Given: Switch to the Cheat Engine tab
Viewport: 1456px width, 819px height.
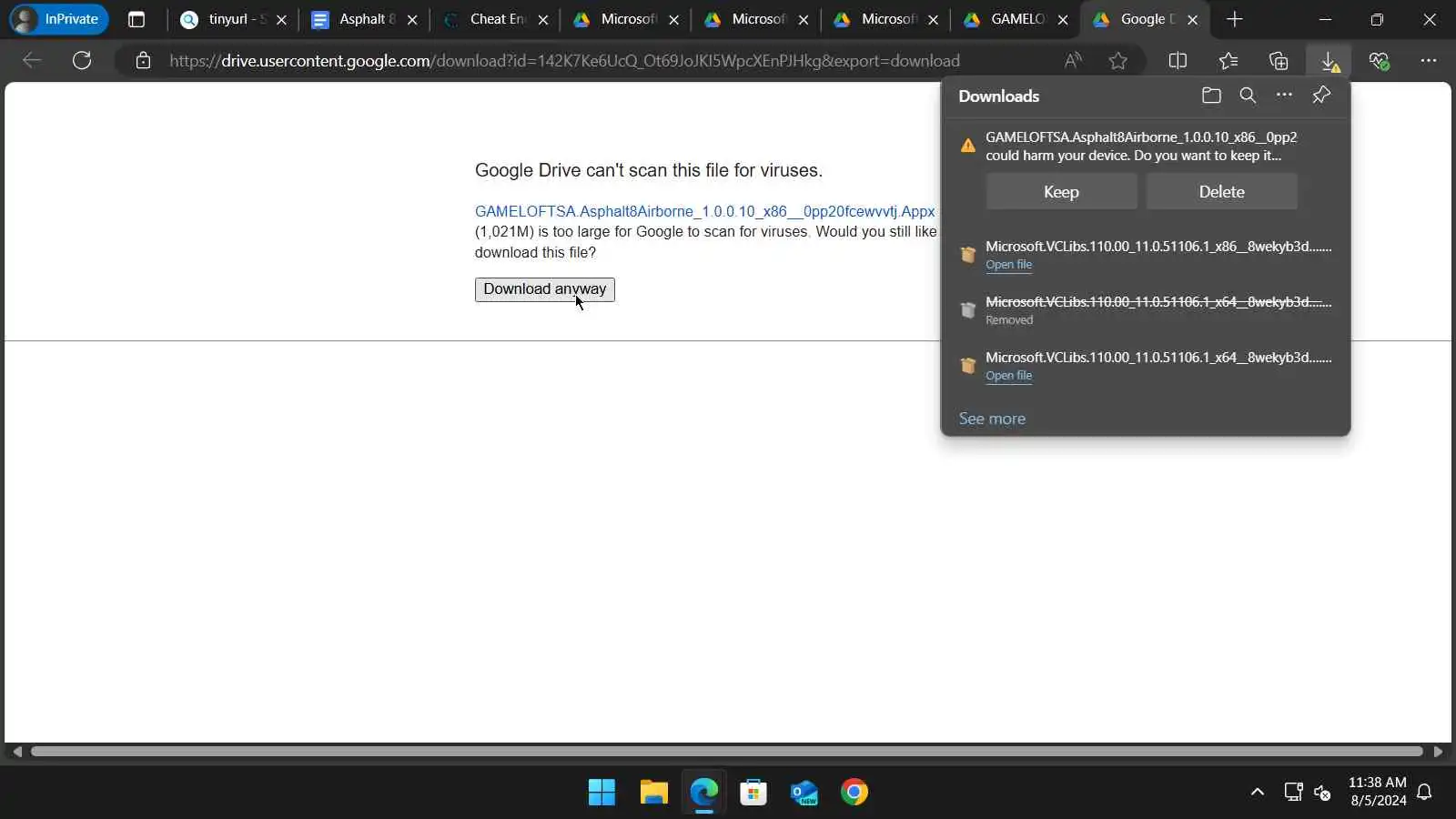Looking at the screenshot, I should tap(494, 19).
